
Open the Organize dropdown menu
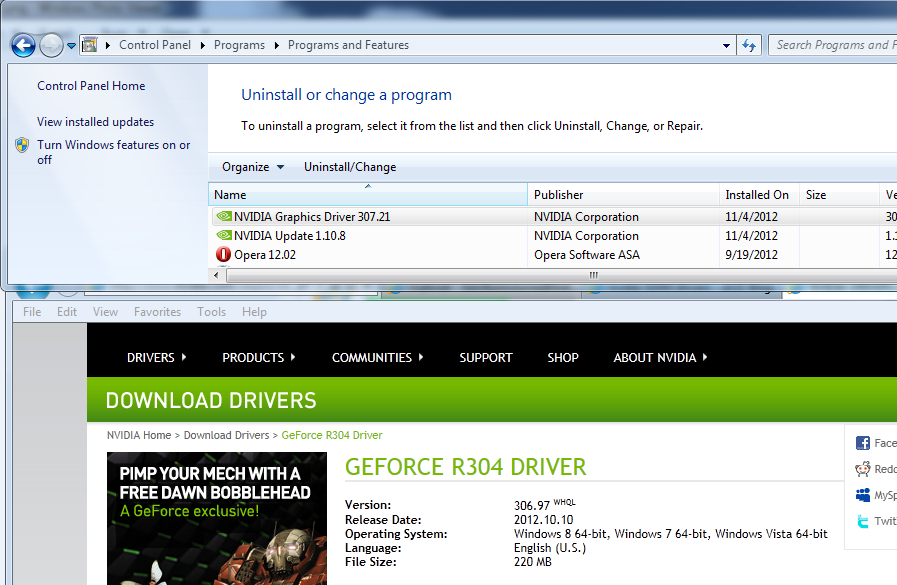pyautogui.click(x=253, y=167)
